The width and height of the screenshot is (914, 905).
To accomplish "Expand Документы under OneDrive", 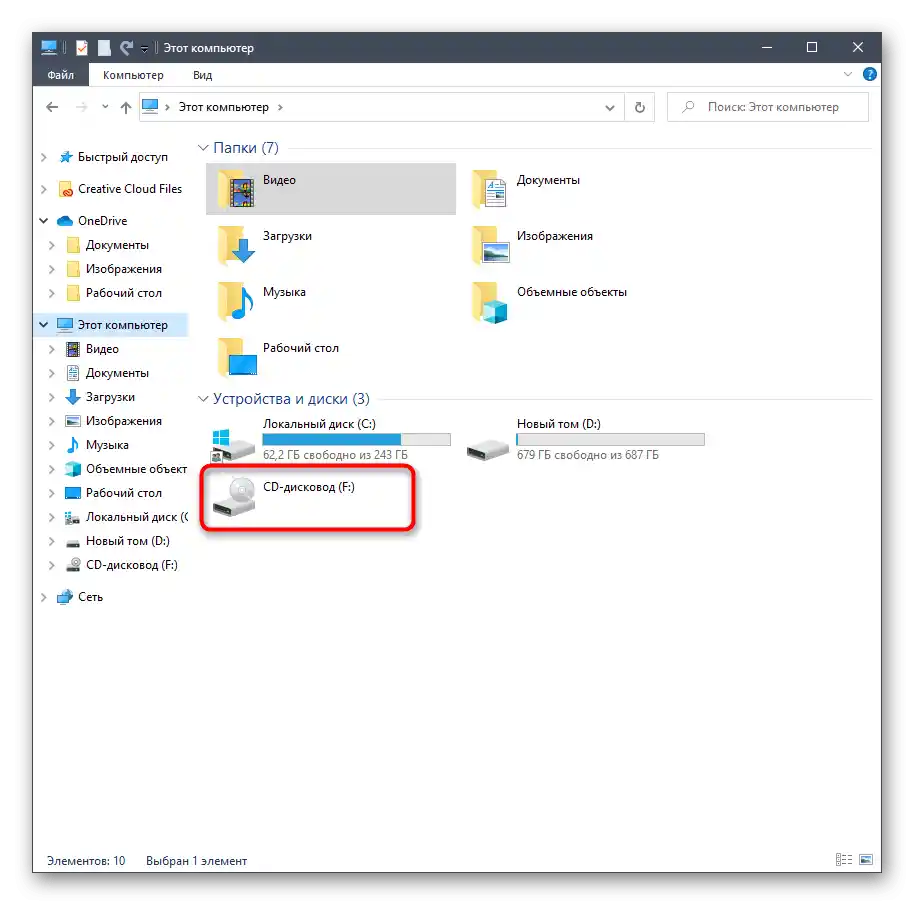I will click(52, 245).
